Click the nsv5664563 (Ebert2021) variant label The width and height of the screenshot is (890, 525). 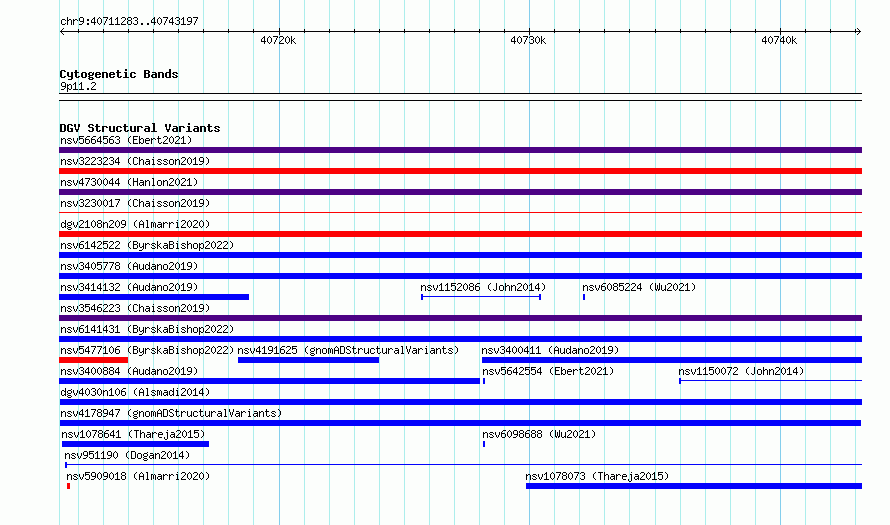tap(126, 140)
